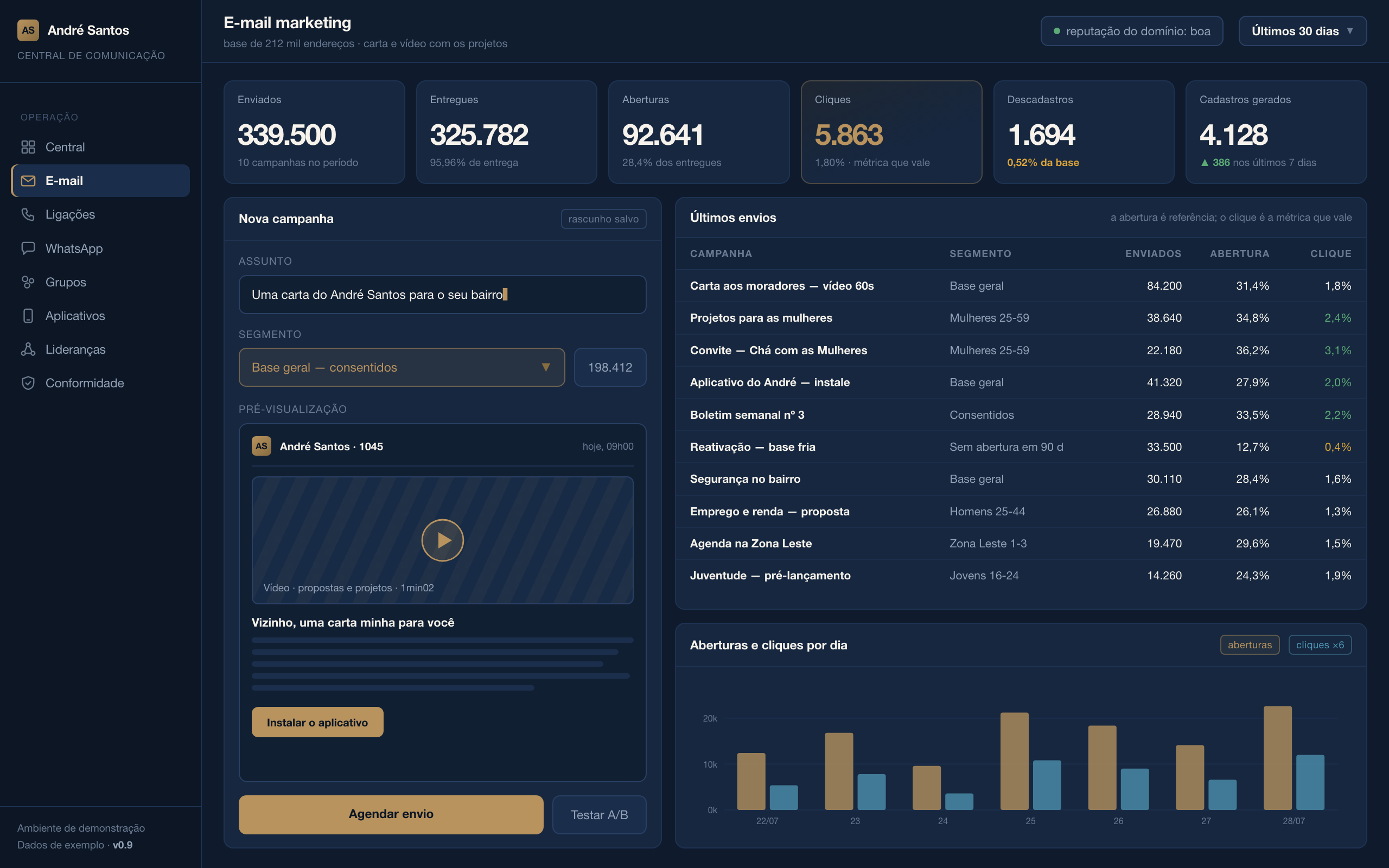Image resolution: width=1389 pixels, height=868 pixels.
Task: Click the Conformidade shield icon
Action: click(28, 383)
